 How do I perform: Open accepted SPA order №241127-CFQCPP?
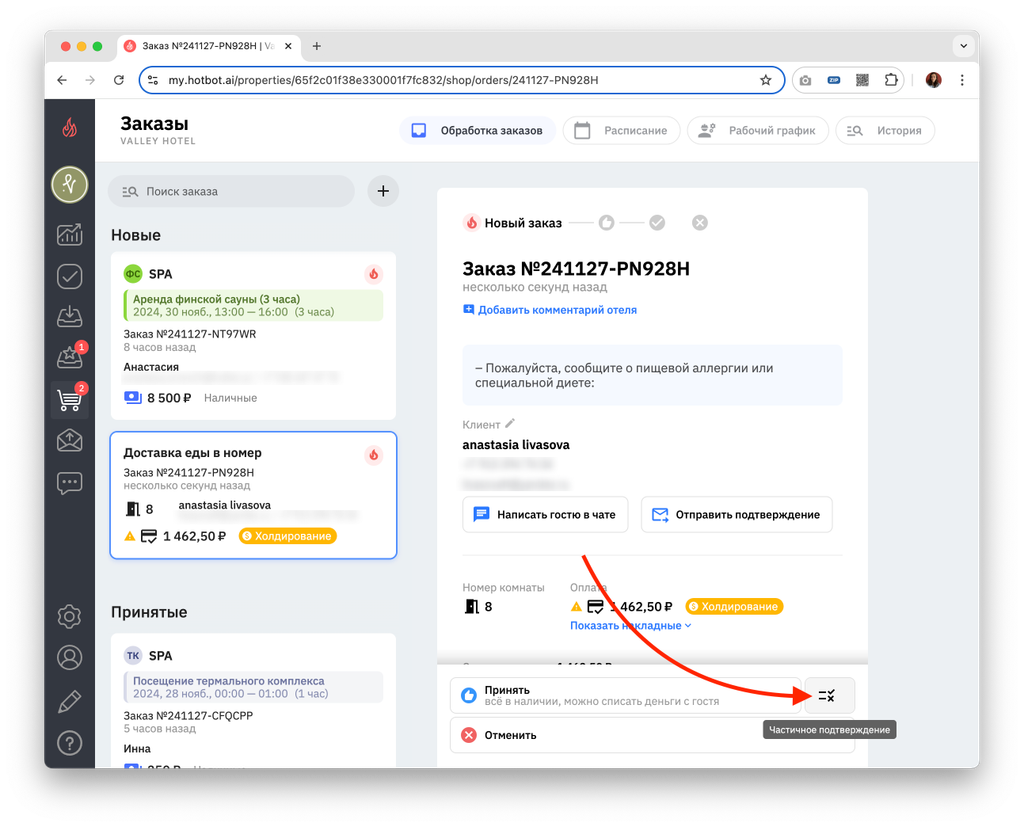click(x=253, y=700)
